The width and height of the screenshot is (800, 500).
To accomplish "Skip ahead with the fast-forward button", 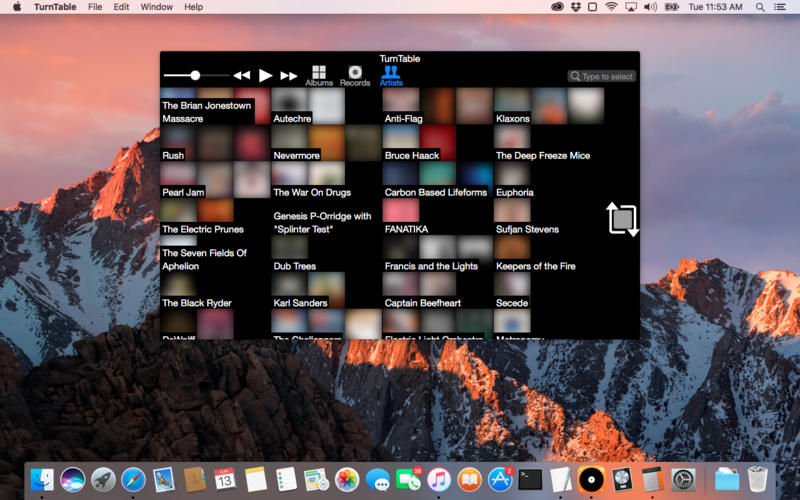I will tap(288, 75).
